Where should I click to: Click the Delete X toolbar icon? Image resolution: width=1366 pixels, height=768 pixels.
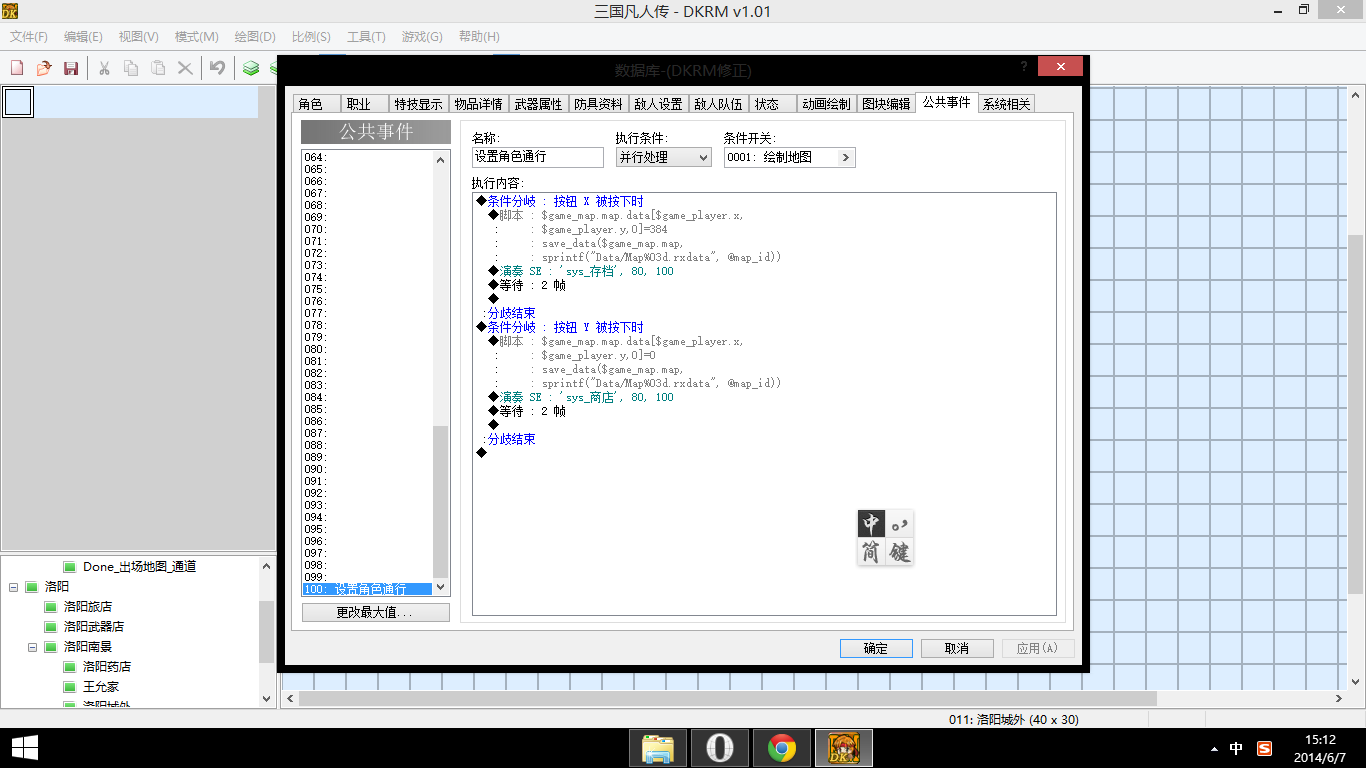coord(185,68)
